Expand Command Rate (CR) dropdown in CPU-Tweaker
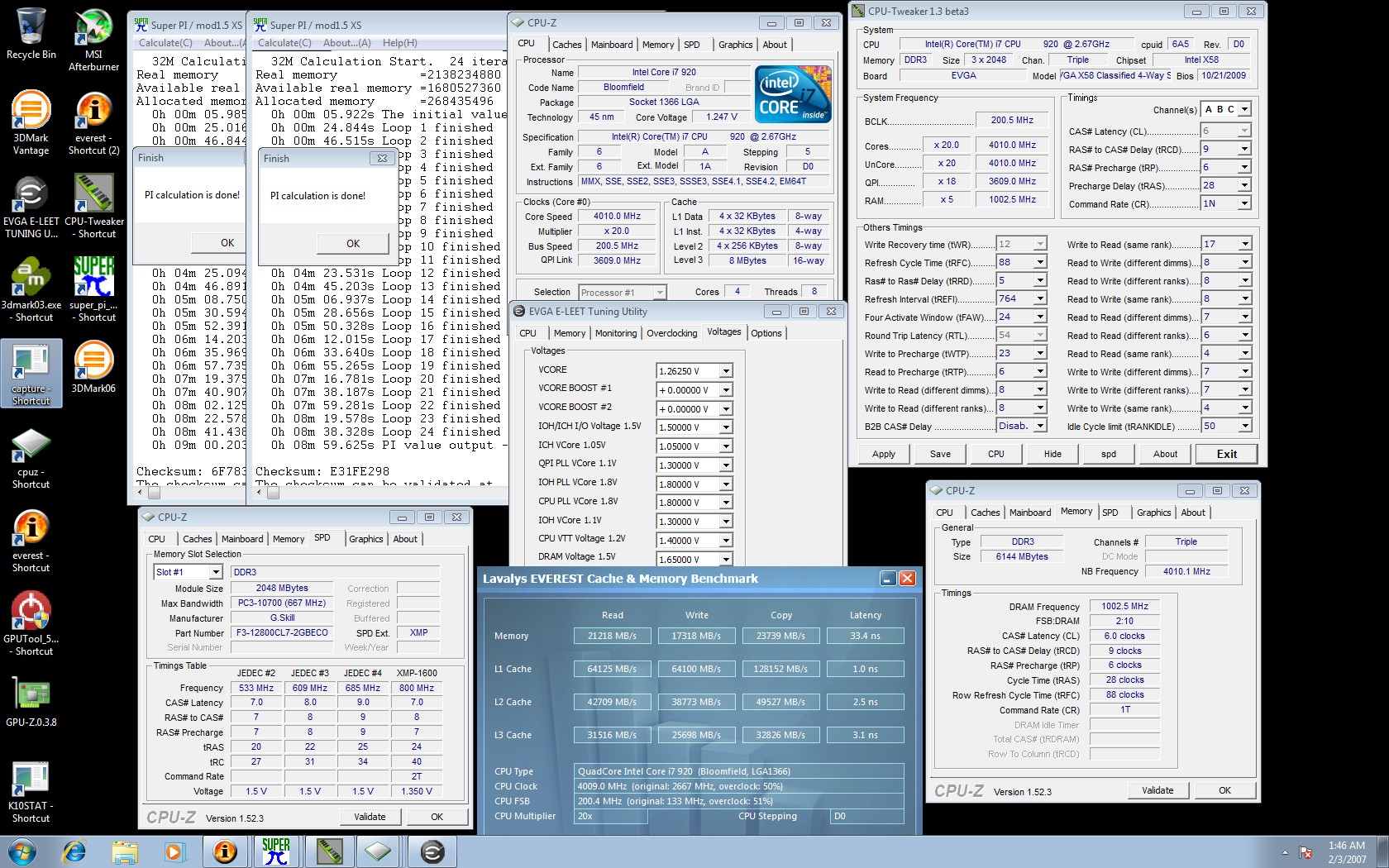This screenshot has width=1389, height=868. [1243, 203]
